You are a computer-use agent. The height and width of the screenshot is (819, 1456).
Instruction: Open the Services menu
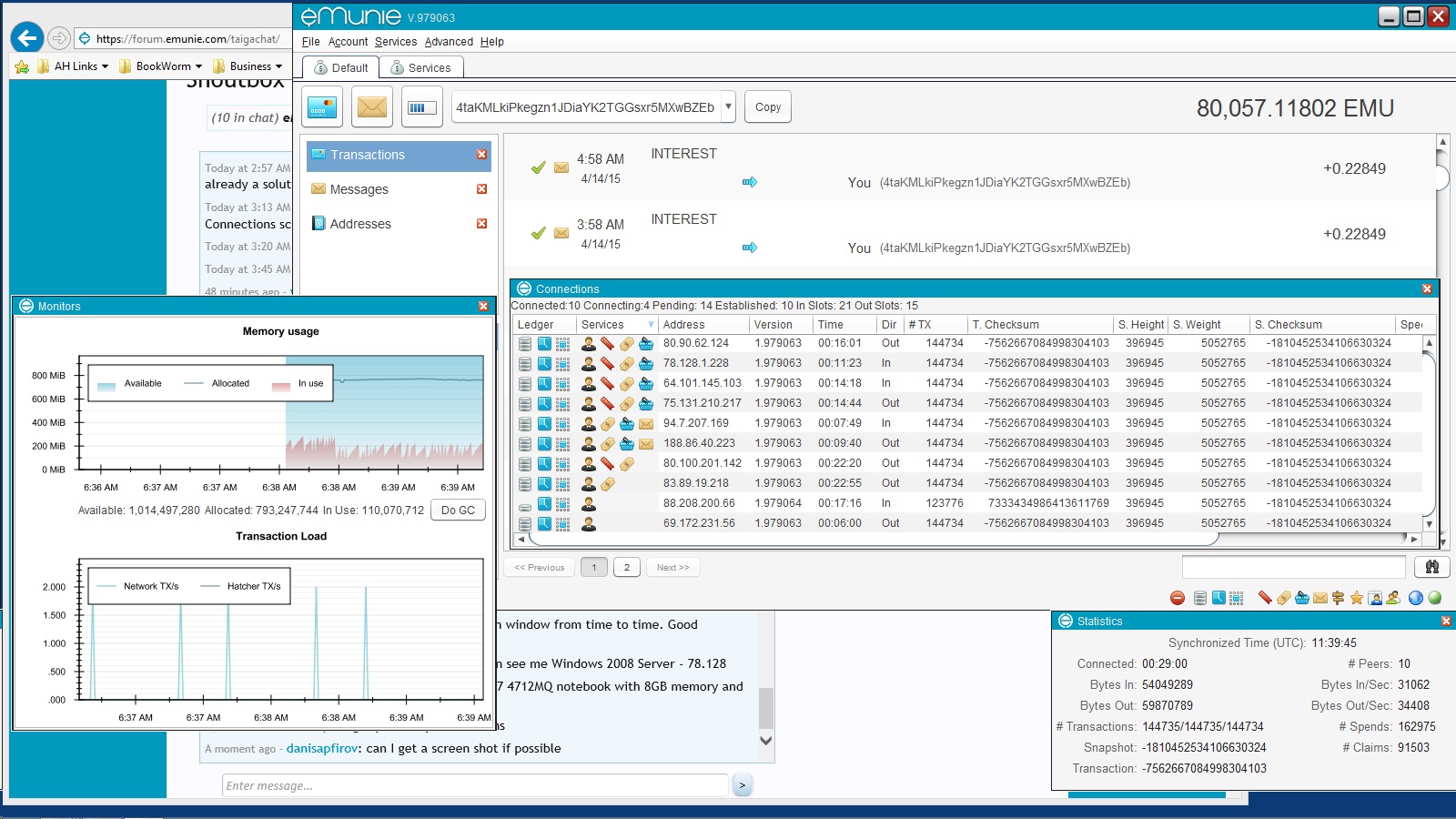click(396, 42)
